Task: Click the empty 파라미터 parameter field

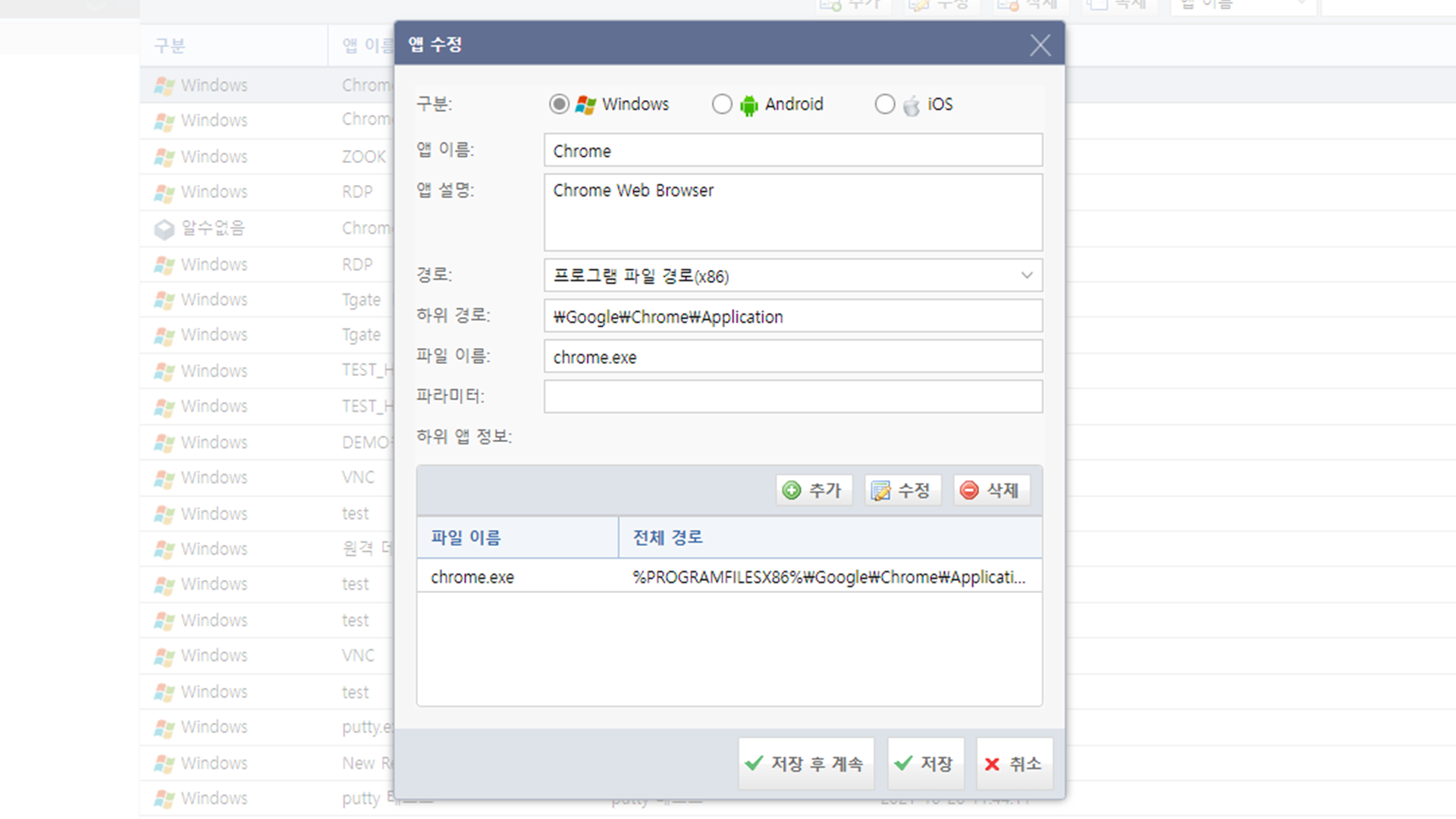Action: pos(793,397)
